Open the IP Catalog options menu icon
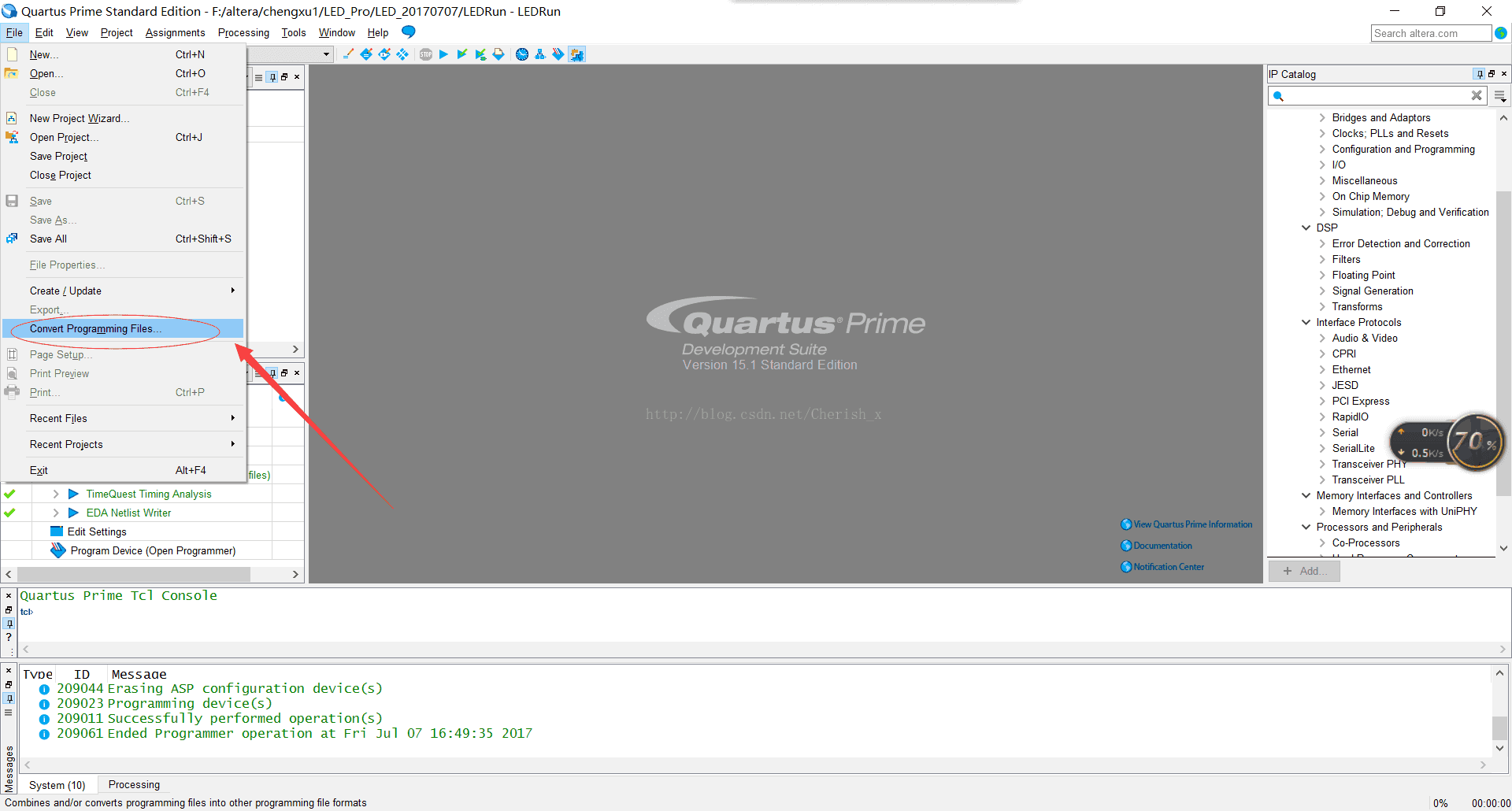This screenshot has width=1512, height=811. [x=1500, y=96]
